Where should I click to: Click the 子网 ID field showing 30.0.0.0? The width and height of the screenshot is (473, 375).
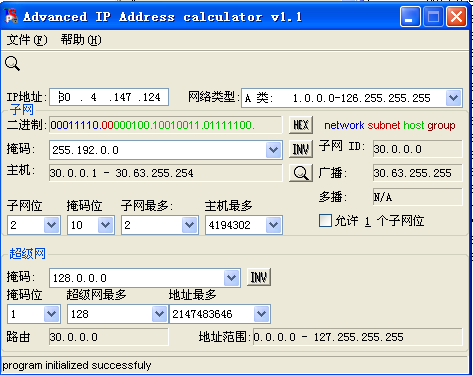click(x=418, y=149)
